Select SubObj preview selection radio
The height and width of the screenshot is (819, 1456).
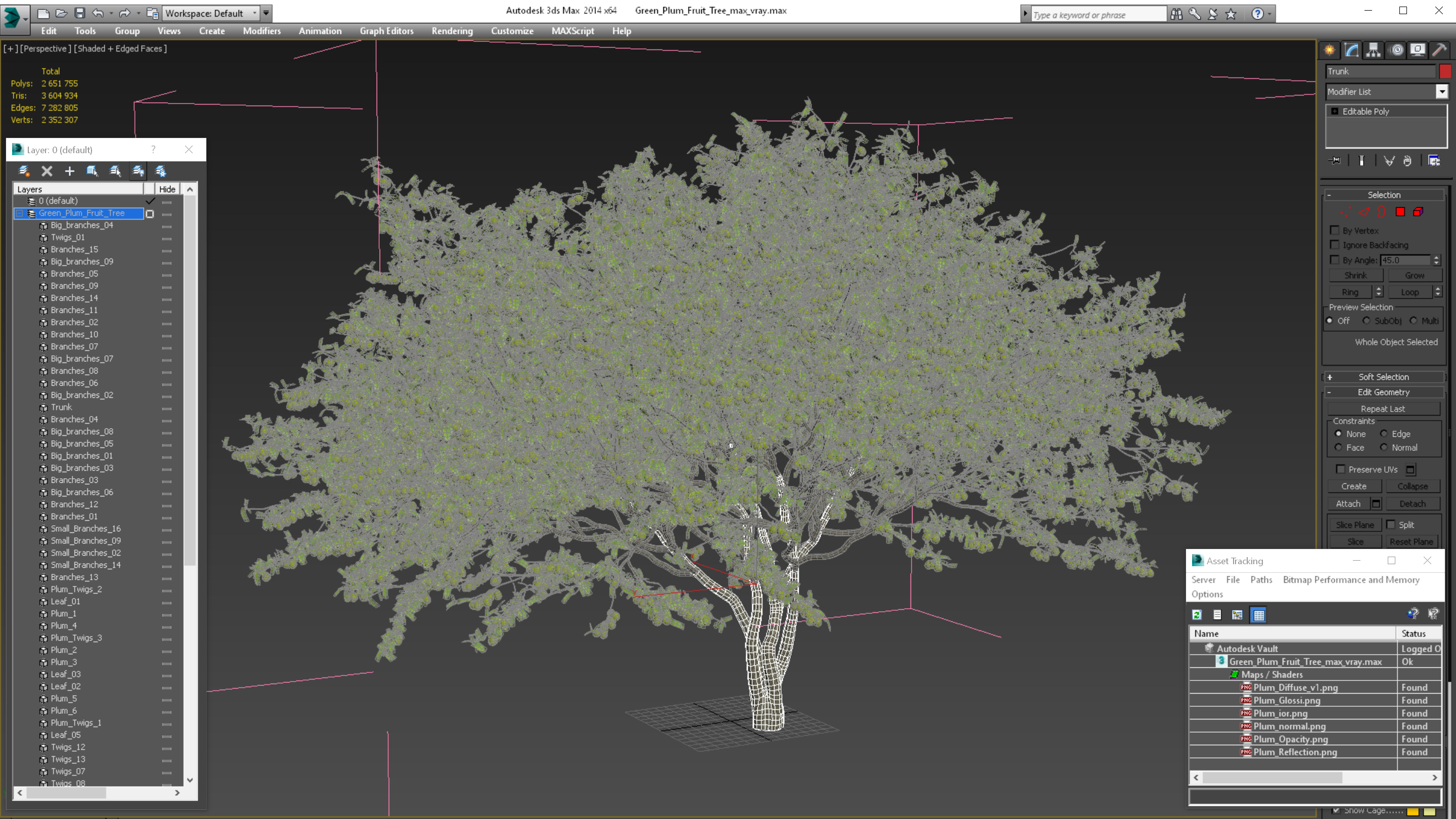pos(1366,321)
